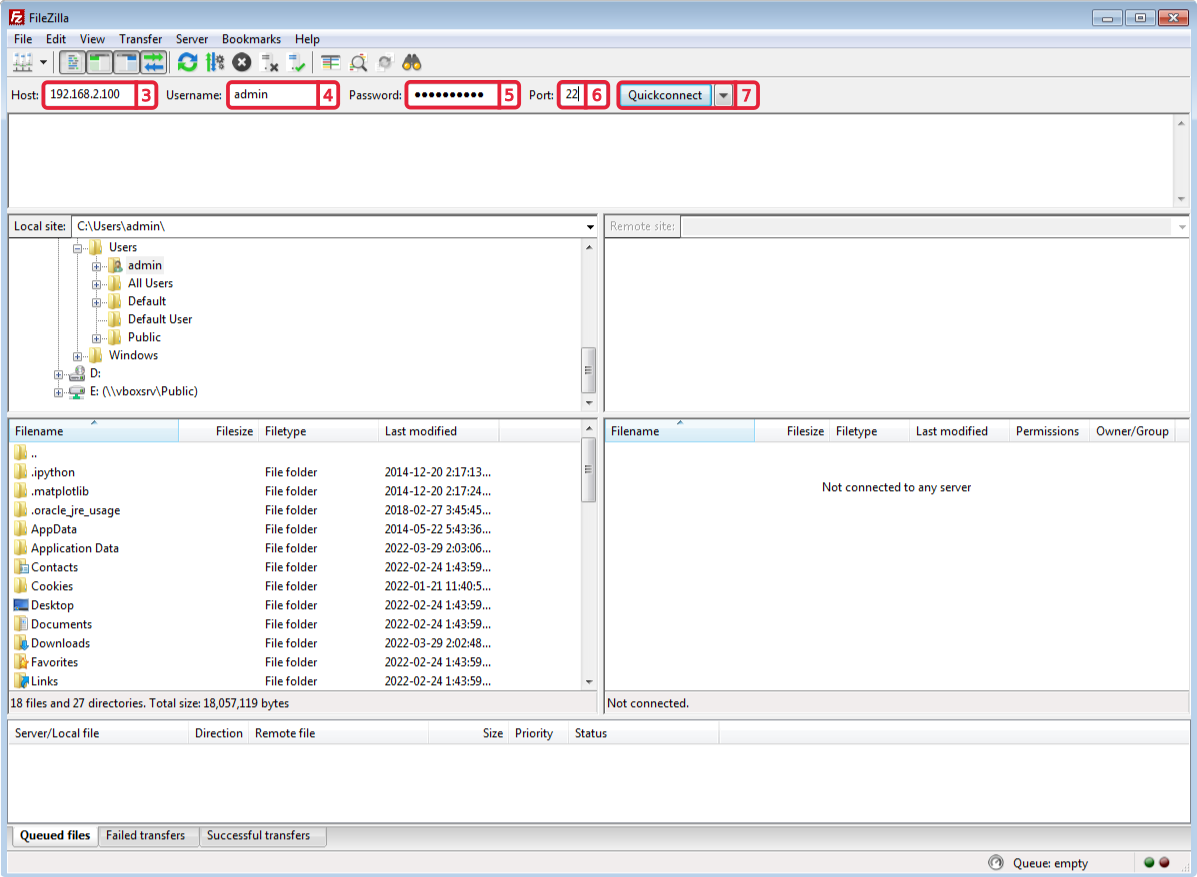The image size is (1197, 877).
Task: Open the Quickconnect history dropdown arrow
Action: (723, 95)
